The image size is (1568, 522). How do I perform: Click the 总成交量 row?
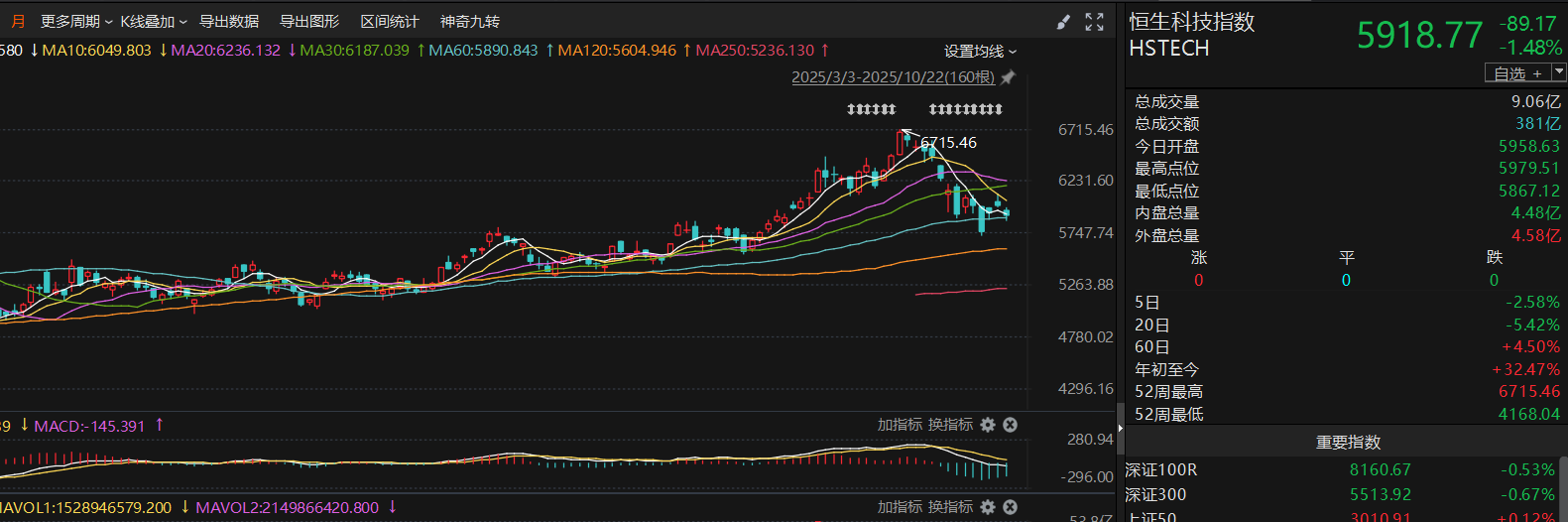[x=1348, y=102]
